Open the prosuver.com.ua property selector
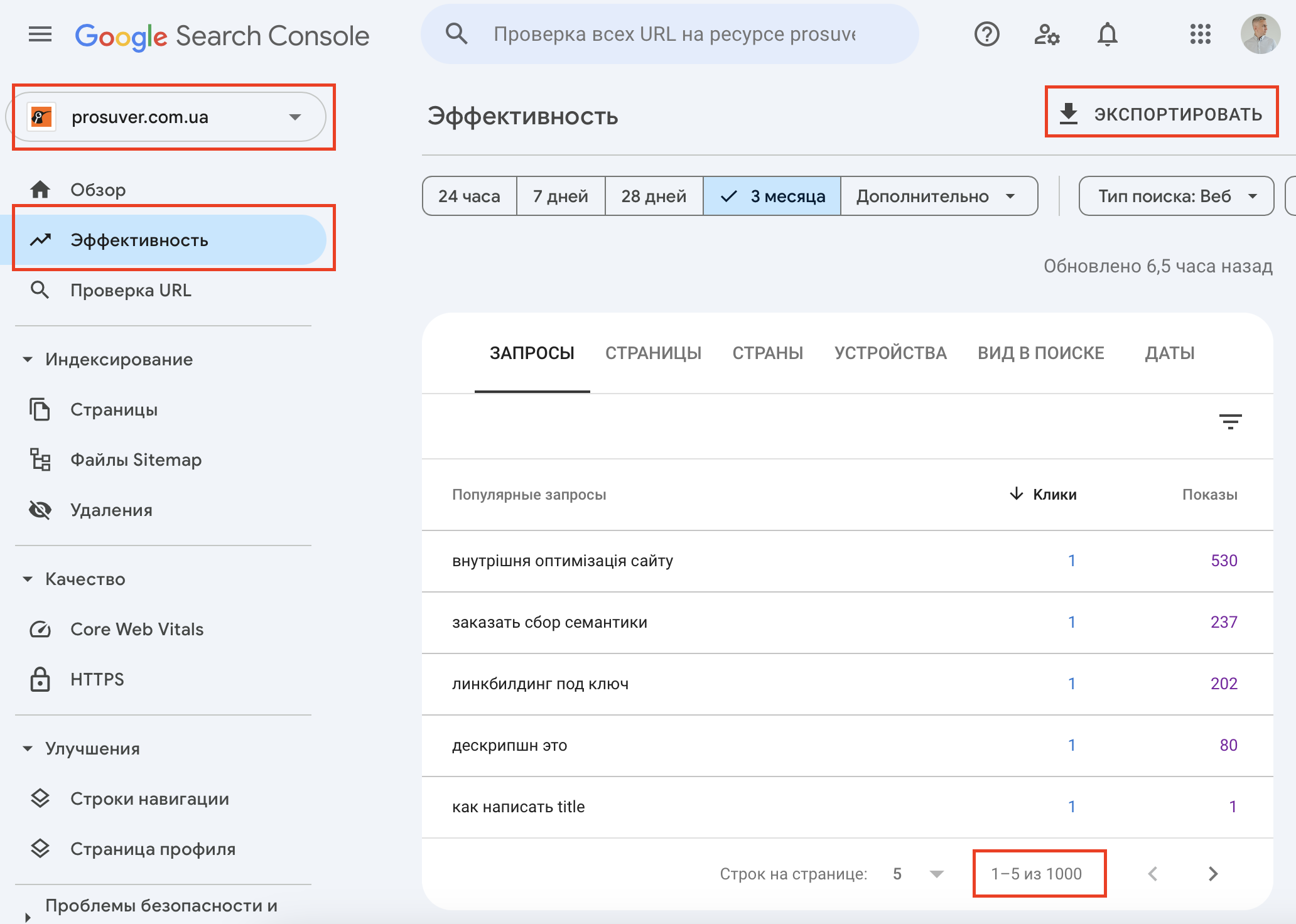This screenshot has width=1296, height=924. [x=171, y=117]
